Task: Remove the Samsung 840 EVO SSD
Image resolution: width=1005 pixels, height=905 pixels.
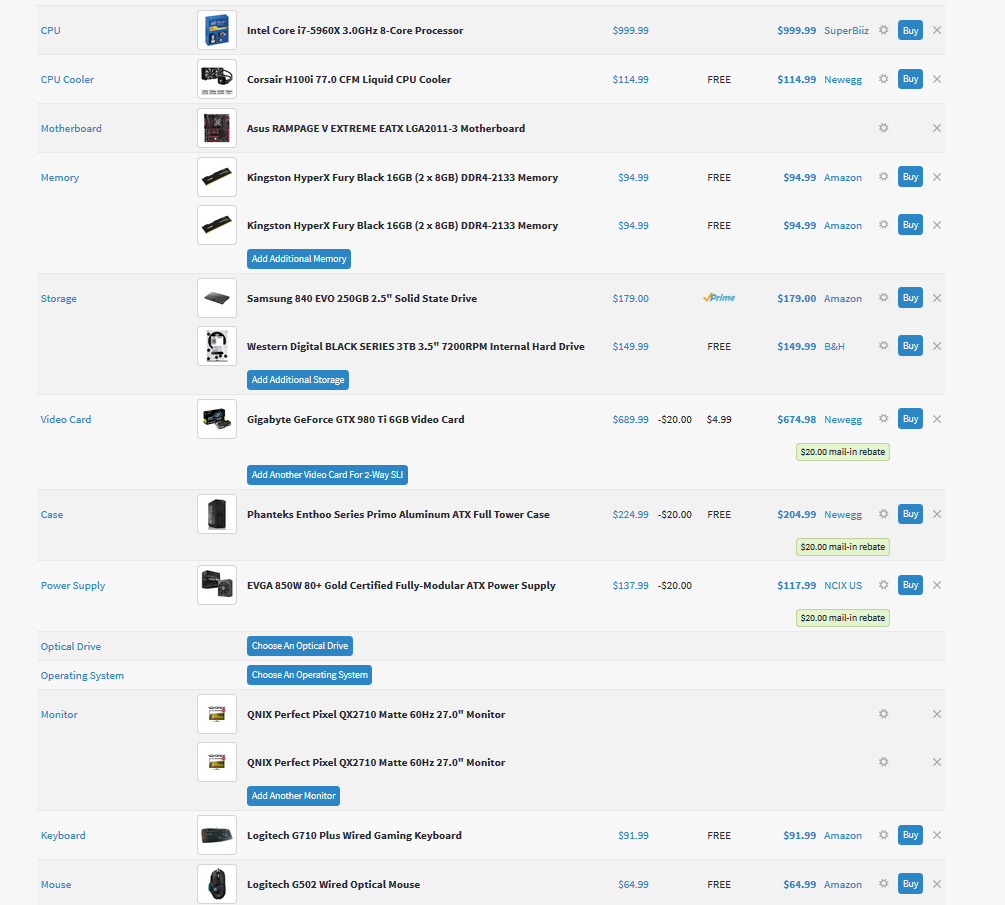Action: coord(936,297)
